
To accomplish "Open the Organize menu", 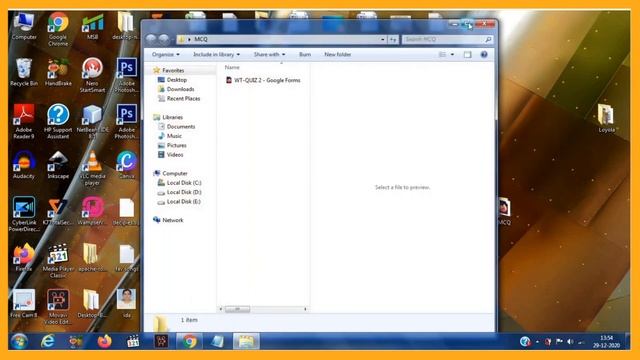I will point(165,54).
